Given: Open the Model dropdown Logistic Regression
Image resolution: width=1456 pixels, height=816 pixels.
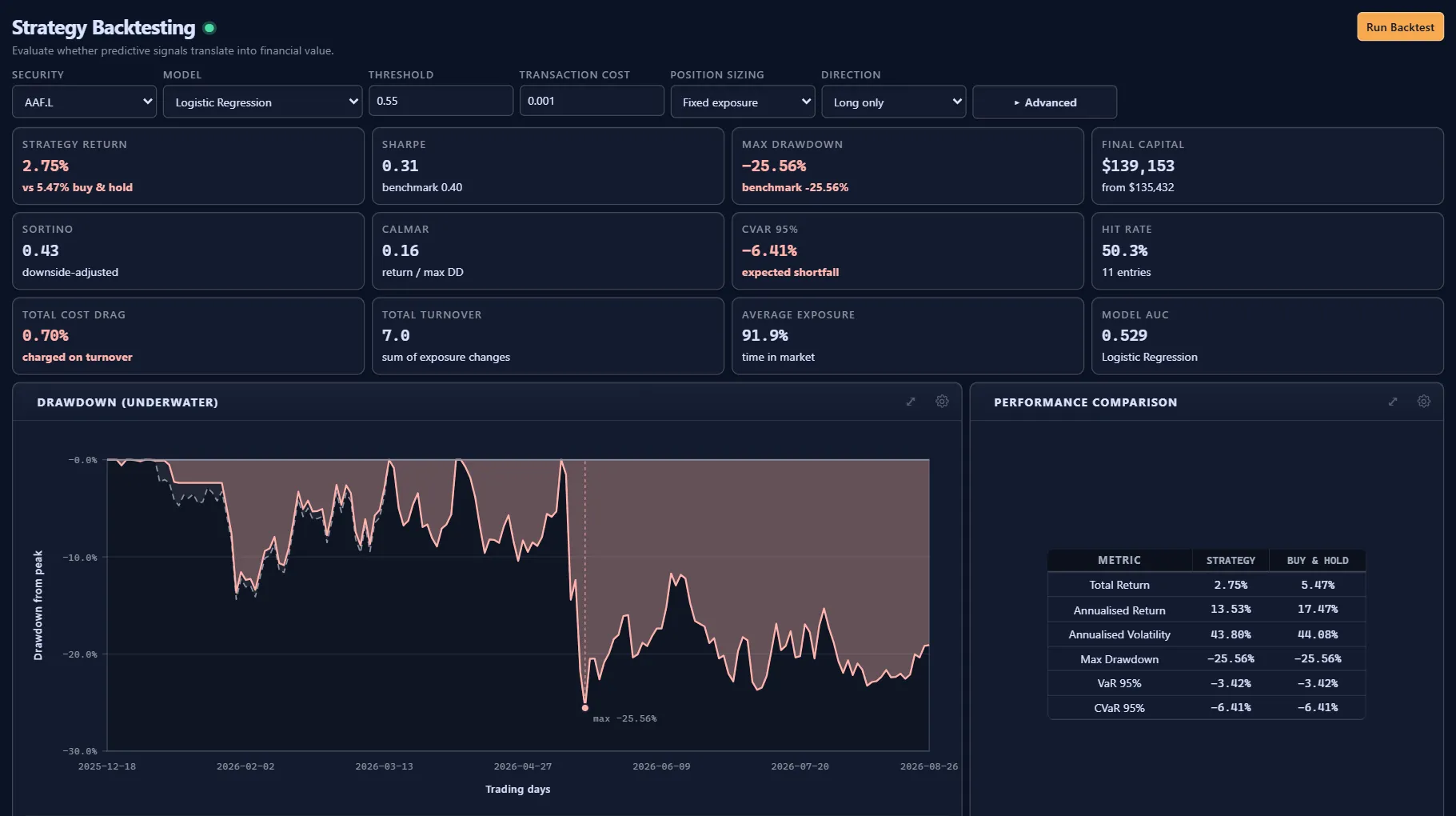Looking at the screenshot, I should 262,102.
